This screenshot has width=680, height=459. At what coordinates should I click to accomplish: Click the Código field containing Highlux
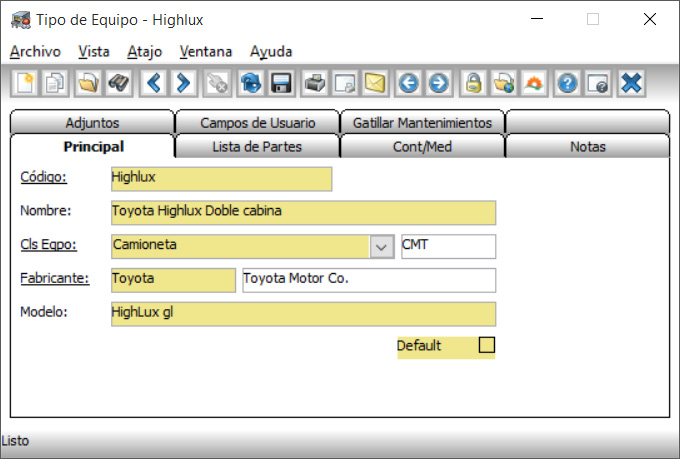222,179
